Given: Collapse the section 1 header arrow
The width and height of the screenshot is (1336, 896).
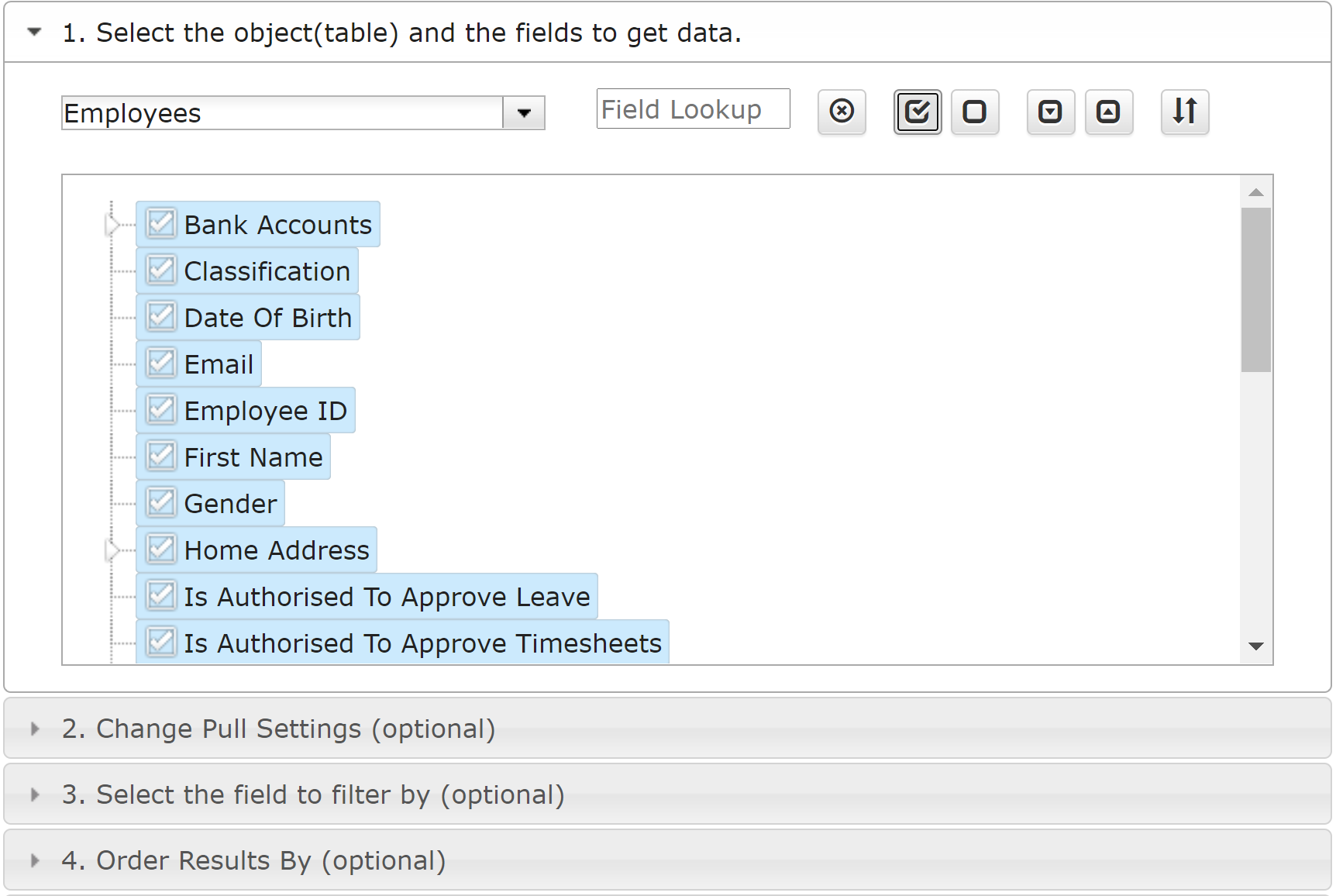Looking at the screenshot, I should click(34, 33).
